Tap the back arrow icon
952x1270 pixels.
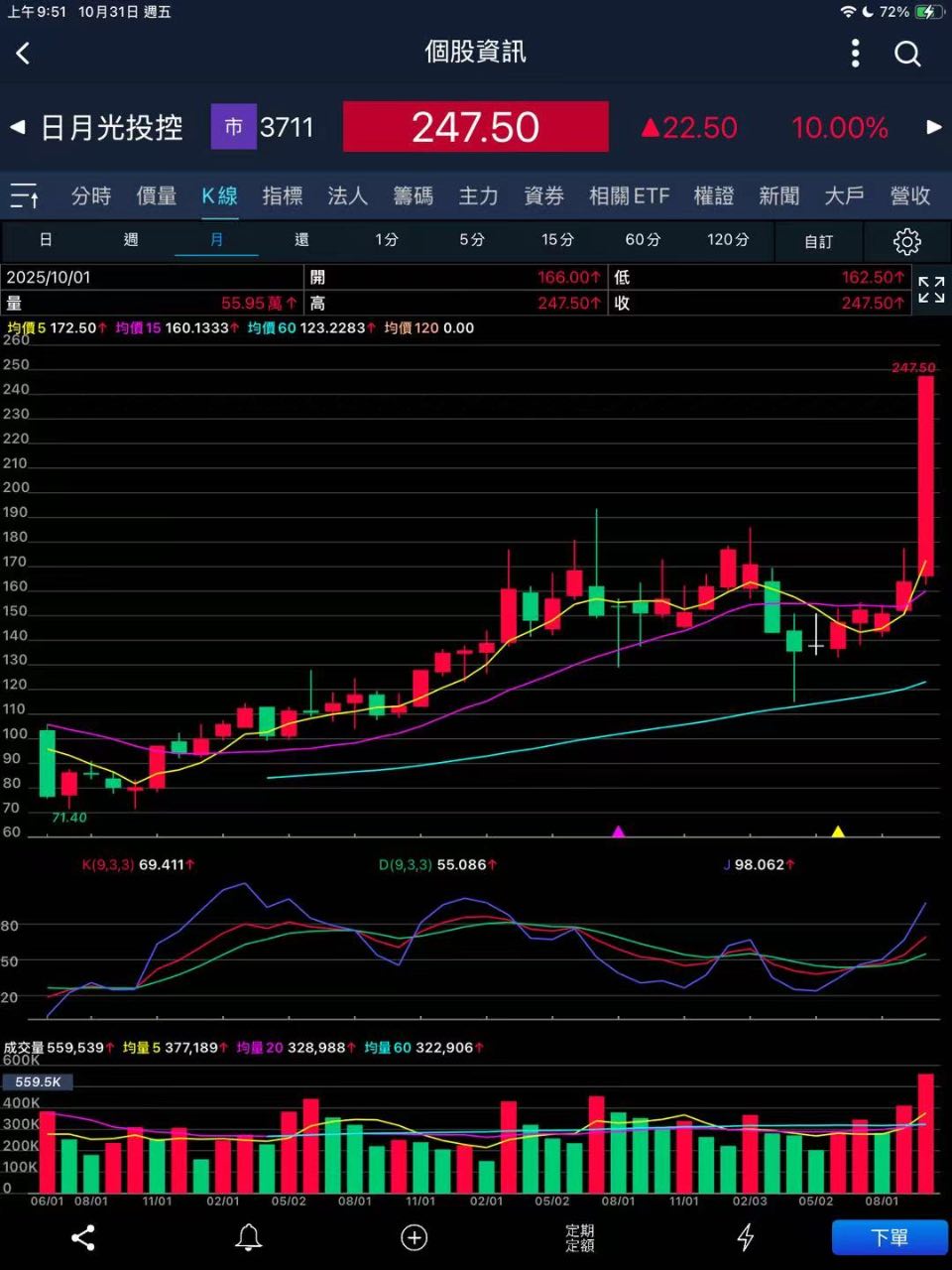pos(24,54)
